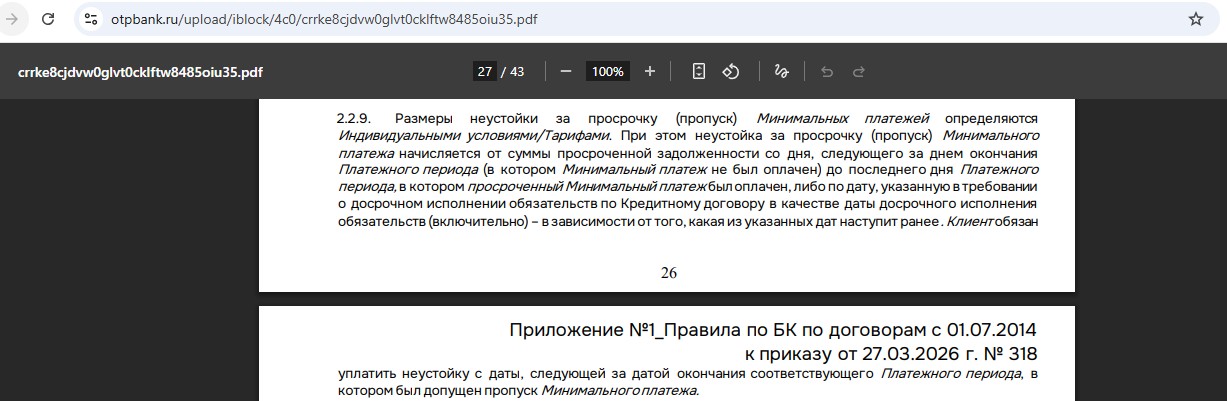Redo the annotation action
The image size is (1227, 401).
point(858,71)
